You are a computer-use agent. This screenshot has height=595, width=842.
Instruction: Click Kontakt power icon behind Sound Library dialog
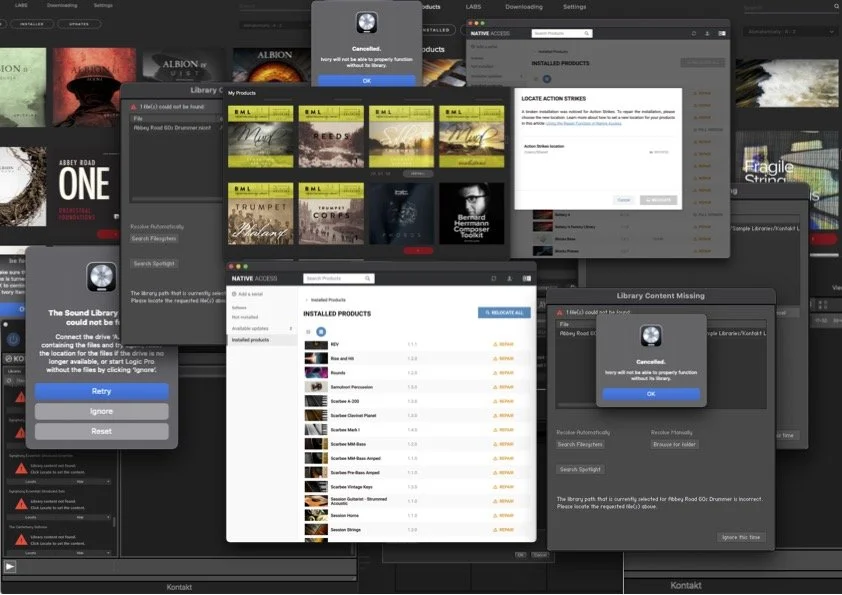click(13, 339)
